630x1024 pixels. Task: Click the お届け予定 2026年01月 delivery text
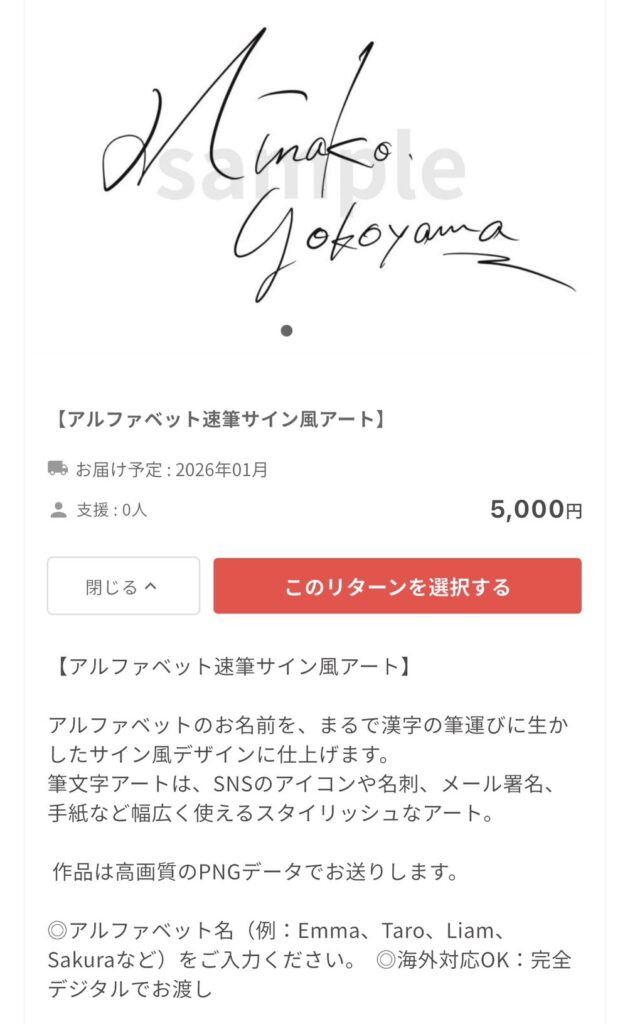pos(172,469)
